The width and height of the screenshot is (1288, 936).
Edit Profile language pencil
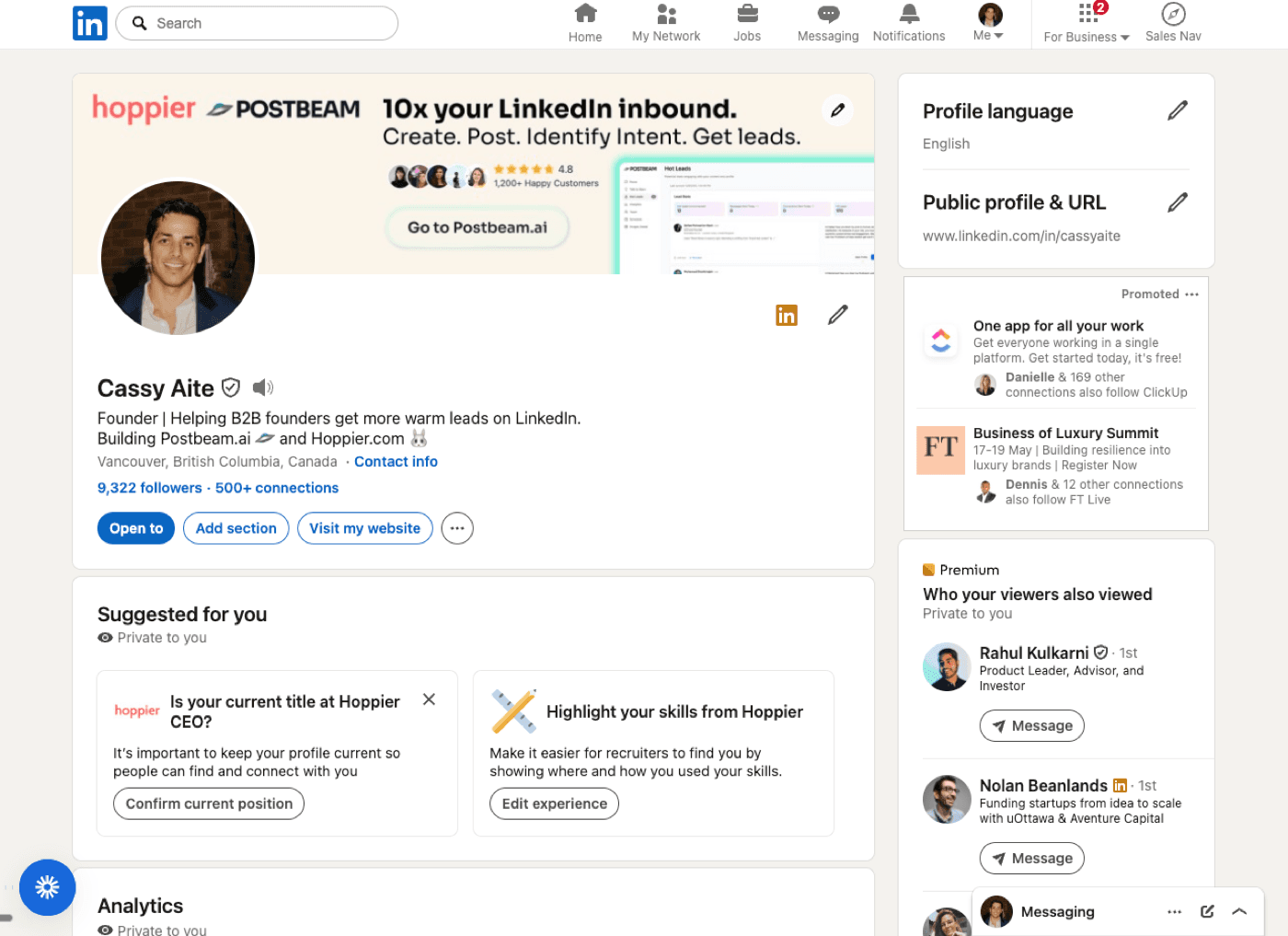1178,110
